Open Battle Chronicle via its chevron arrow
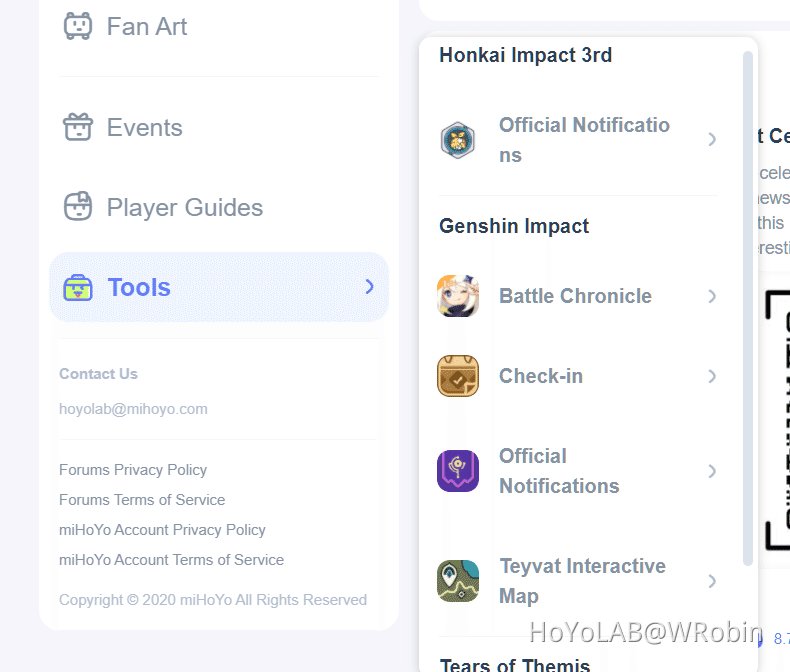790x672 pixels. point(712,296)
